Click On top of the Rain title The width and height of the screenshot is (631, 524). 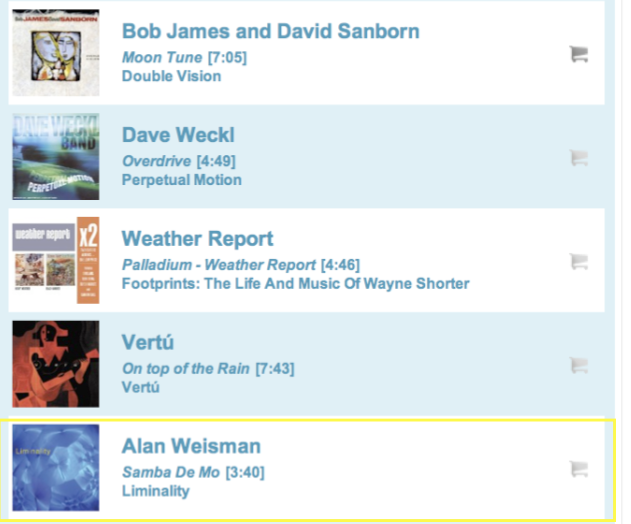coord(185,369)
